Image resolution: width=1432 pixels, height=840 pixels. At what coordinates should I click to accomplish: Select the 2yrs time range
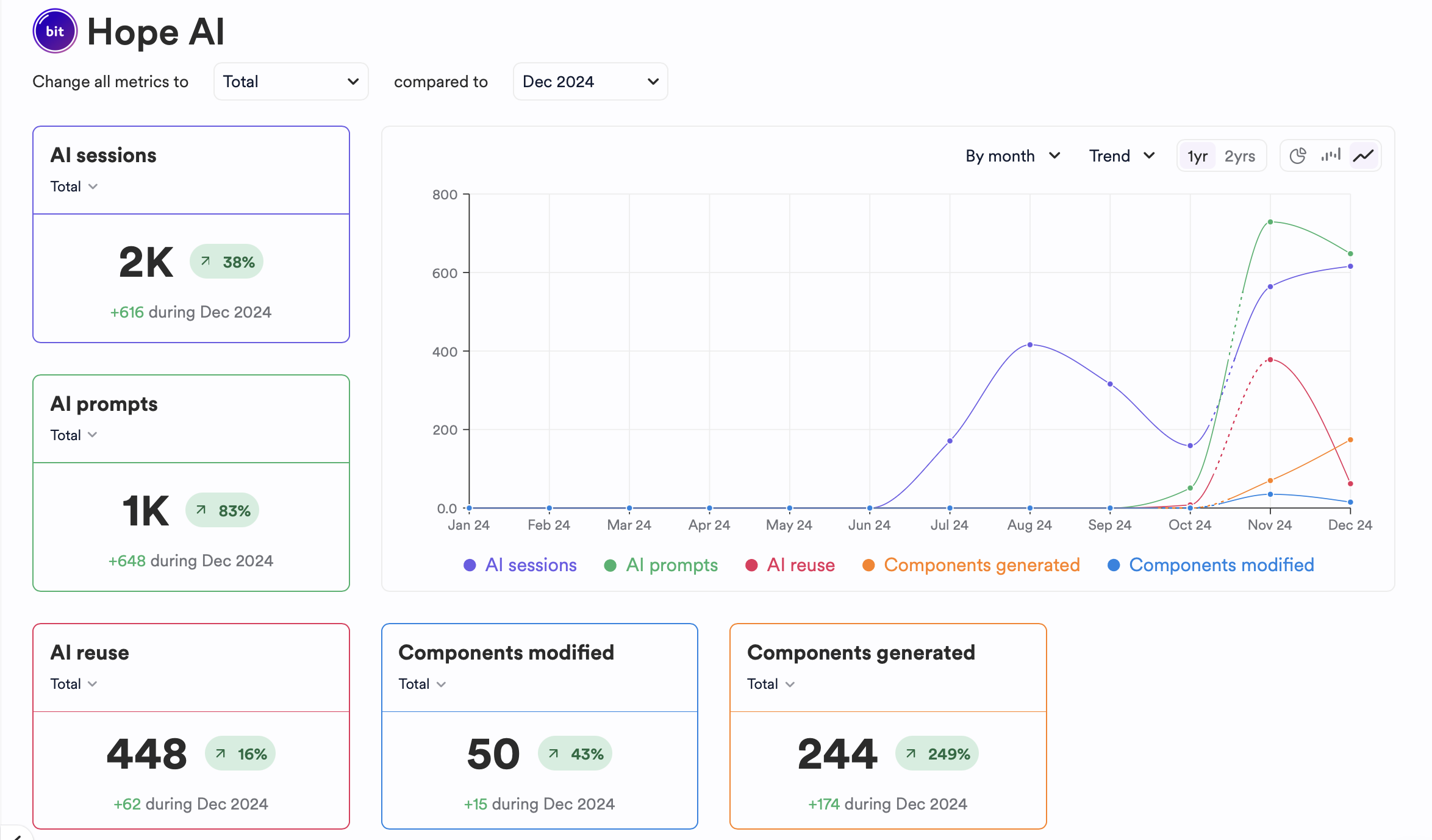pyautogui.click(x=1240, y=156)
